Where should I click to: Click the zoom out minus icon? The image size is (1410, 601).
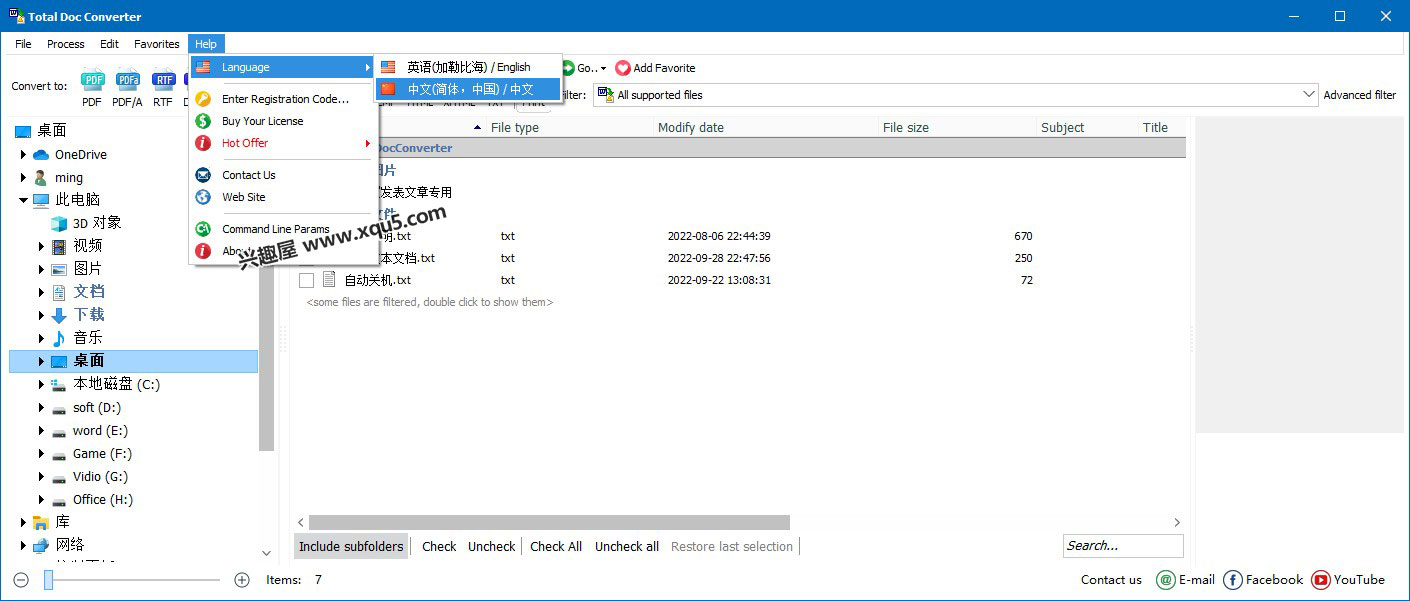[x=21, y=580]
